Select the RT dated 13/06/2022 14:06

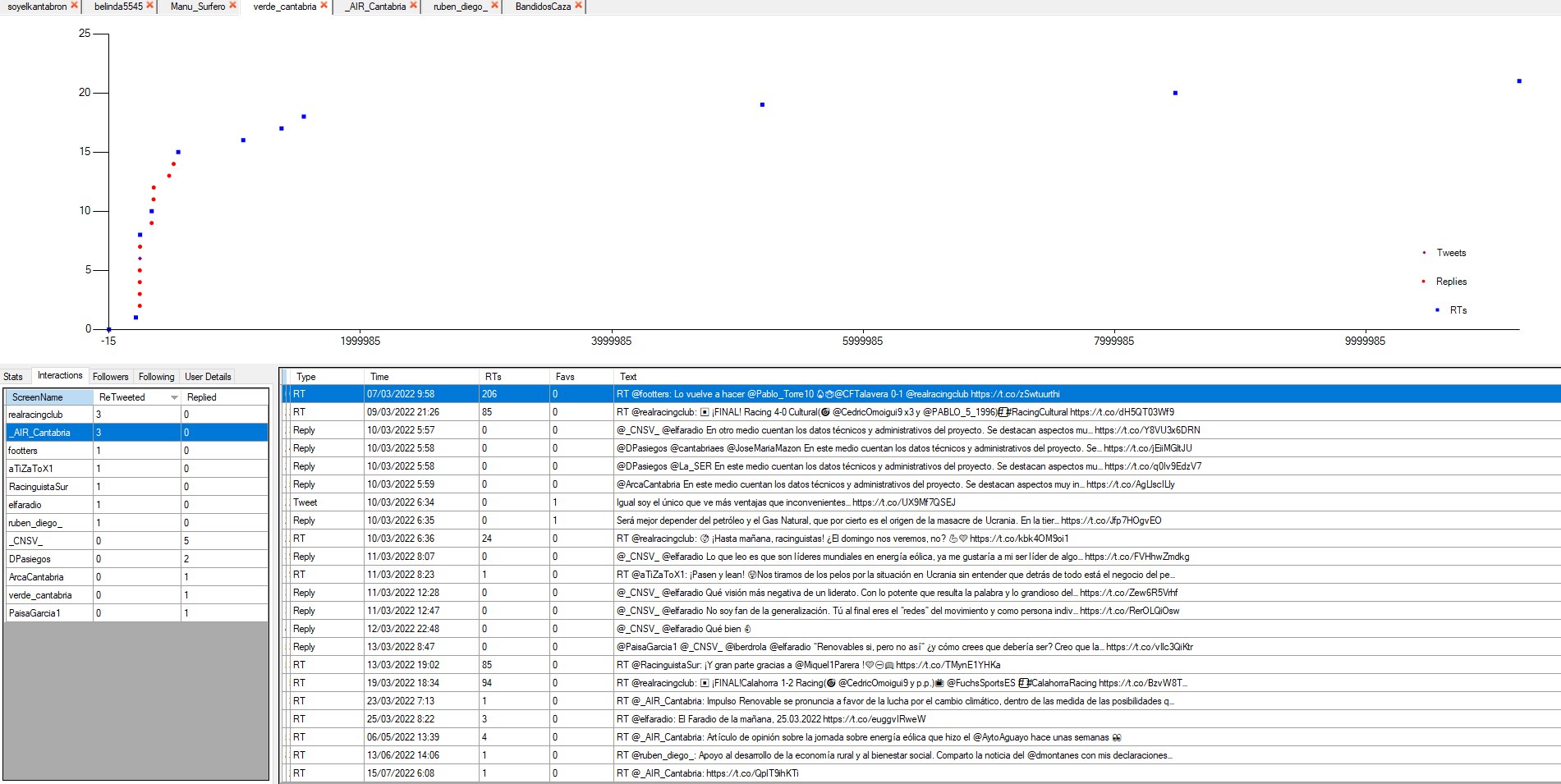pyautogui.click(x=920, y=755)
